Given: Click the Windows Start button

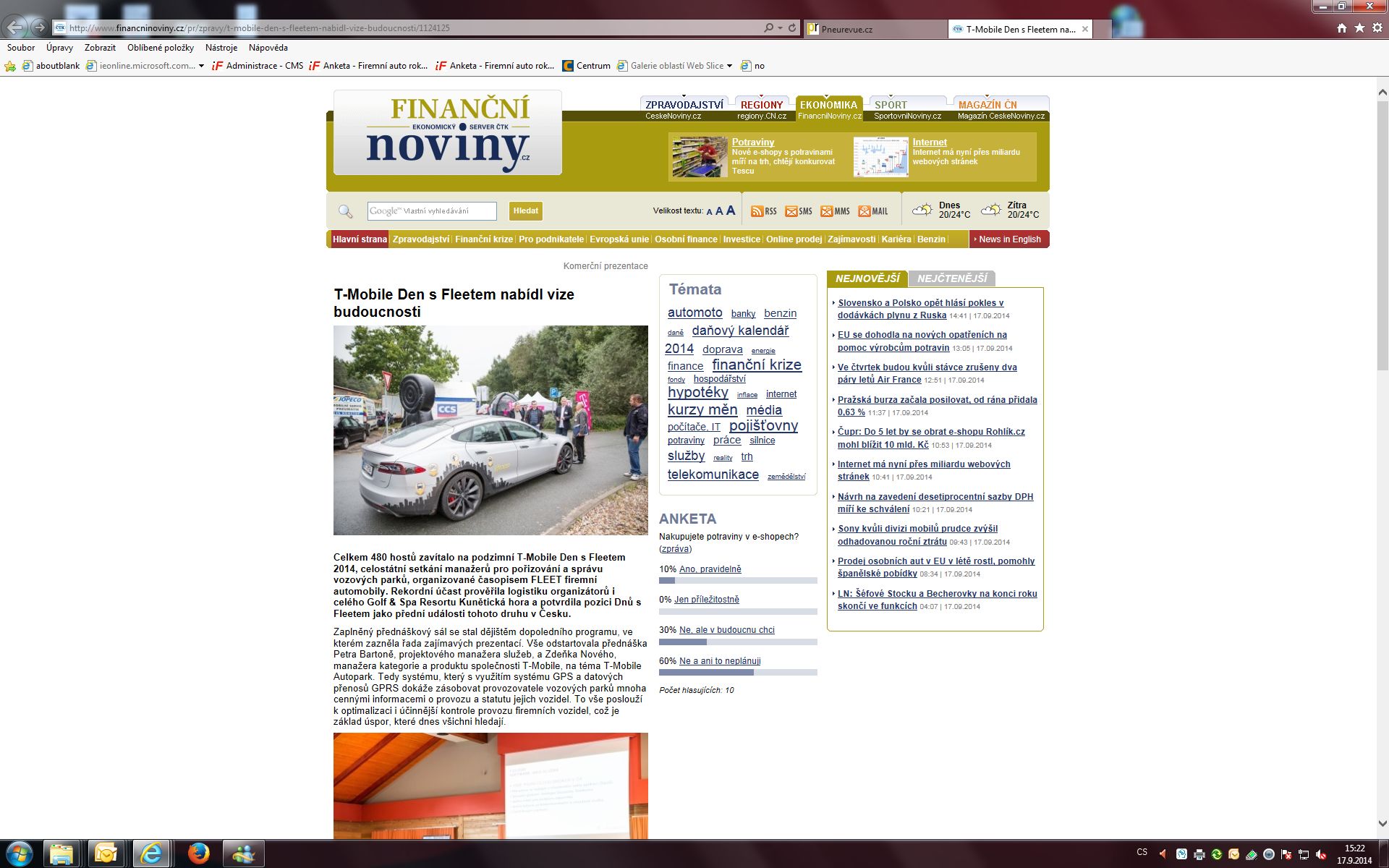Looking at the screenshot, I should [18, 854].
